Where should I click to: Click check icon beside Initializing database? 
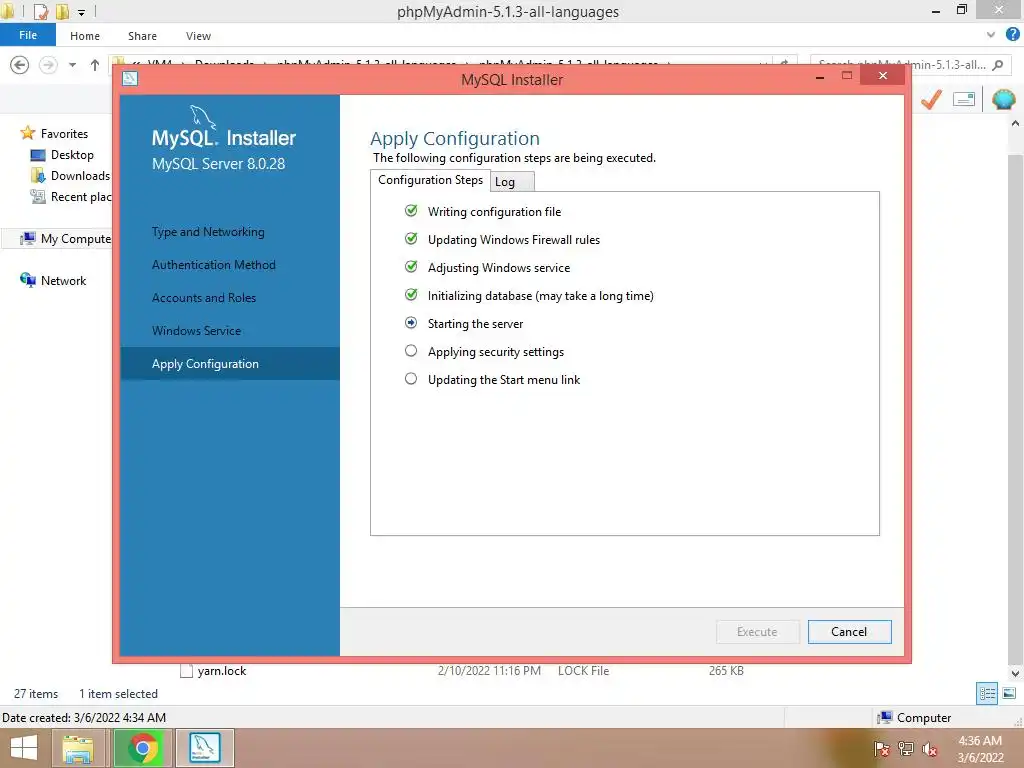(411, 295)
